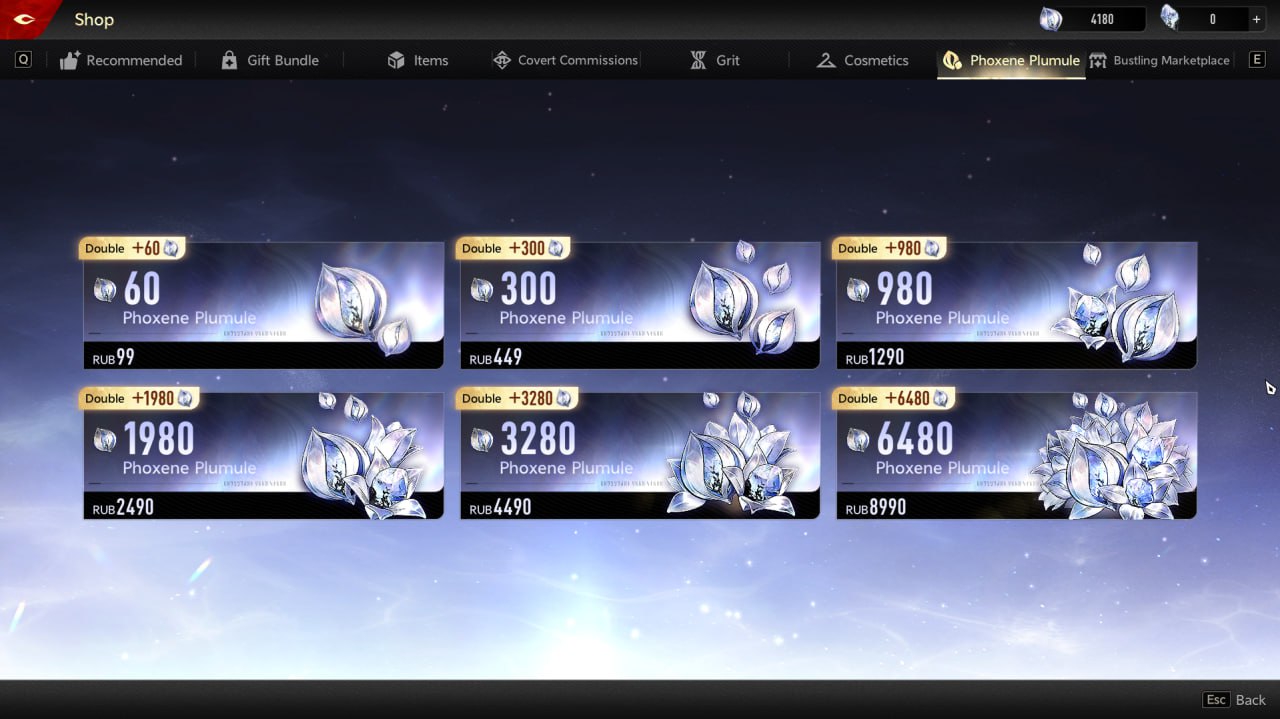Buy the 60 Phoxene Plumule pack
The width and height of the screenshot is (1280, 719).
263,305
